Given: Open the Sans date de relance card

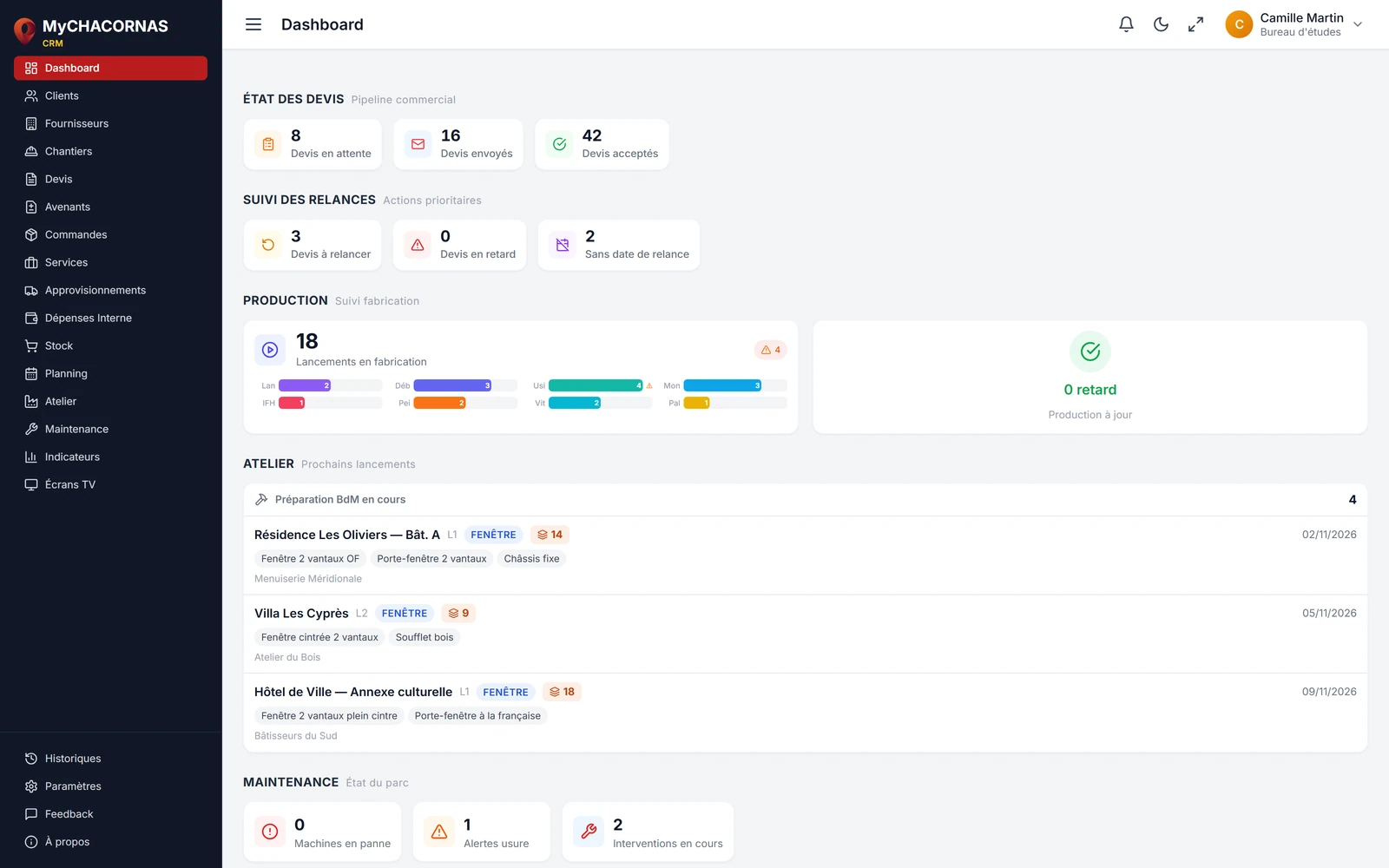Looking at the screenshot, I should pyautogui.click(x=619, y=245).
